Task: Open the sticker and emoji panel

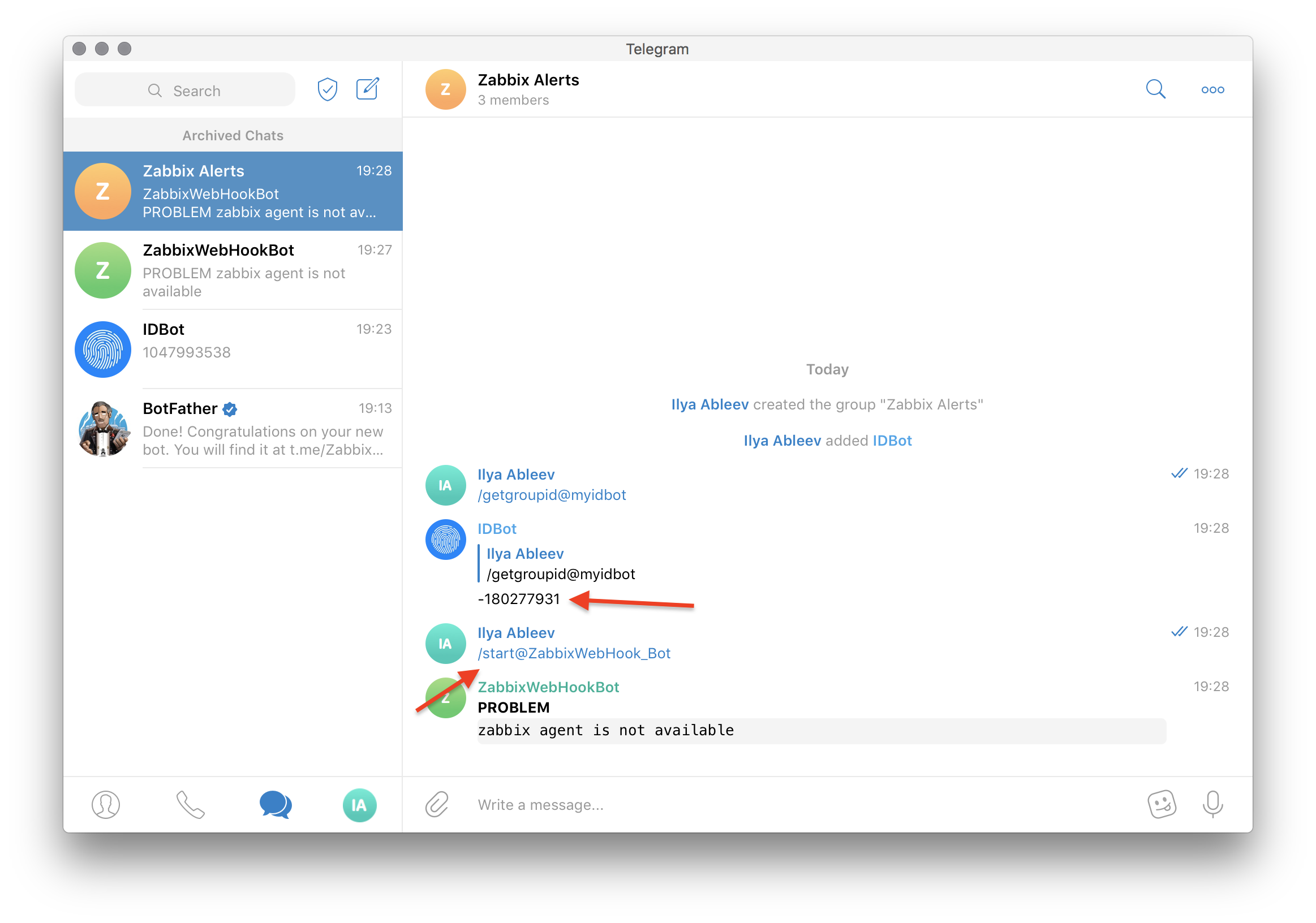Action: click(1161, 804)
